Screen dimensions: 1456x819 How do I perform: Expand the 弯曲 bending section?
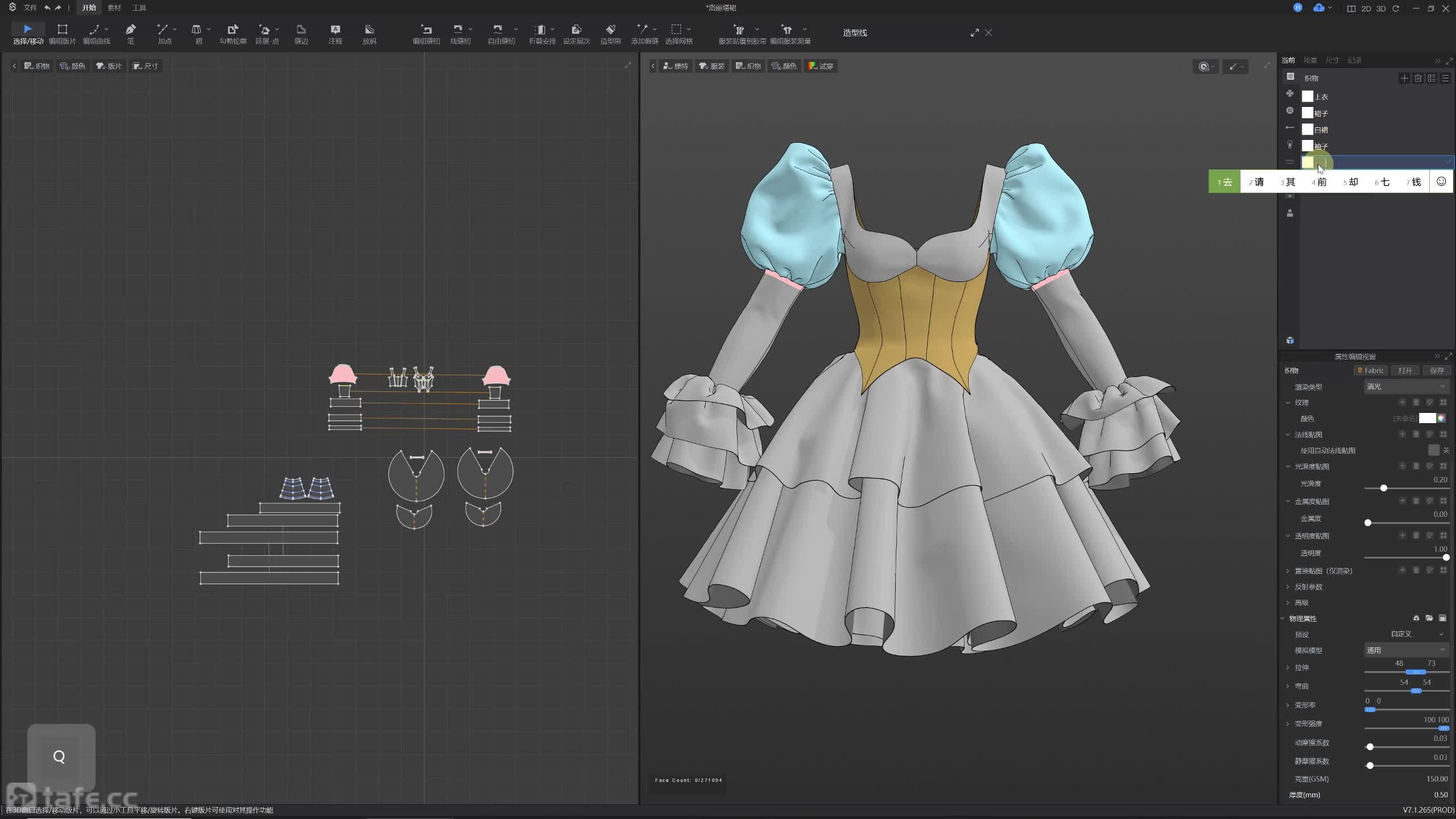coord(1288,686)
